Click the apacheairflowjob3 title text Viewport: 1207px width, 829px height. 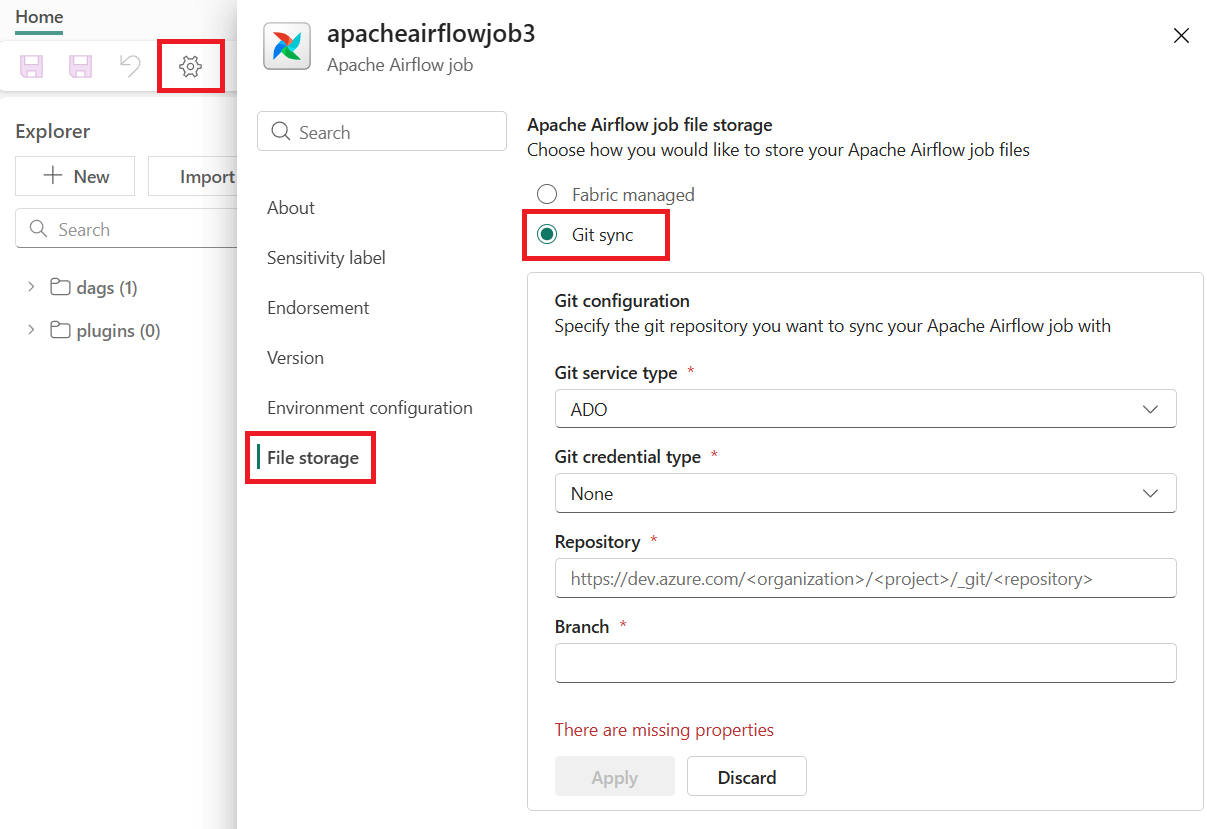tap(431, 33)
